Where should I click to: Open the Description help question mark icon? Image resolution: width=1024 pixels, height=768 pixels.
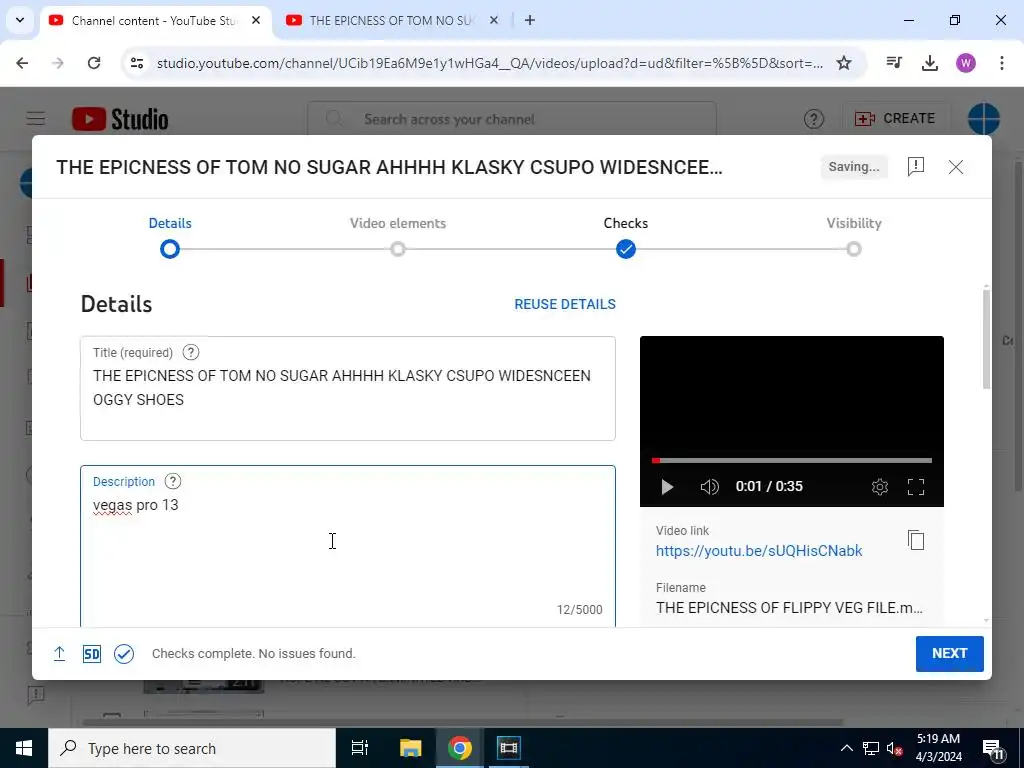click(x=172, y=481)
